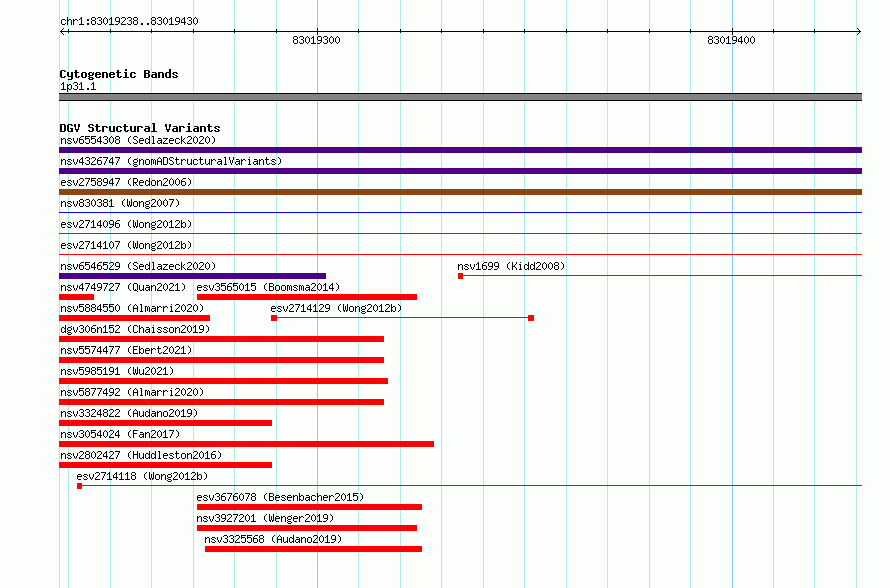Image resolution: width=890 pixels, height=588 pixels.
Task: Click the gray 1p31.1 cytogenetic band bar
Action: 460,97
